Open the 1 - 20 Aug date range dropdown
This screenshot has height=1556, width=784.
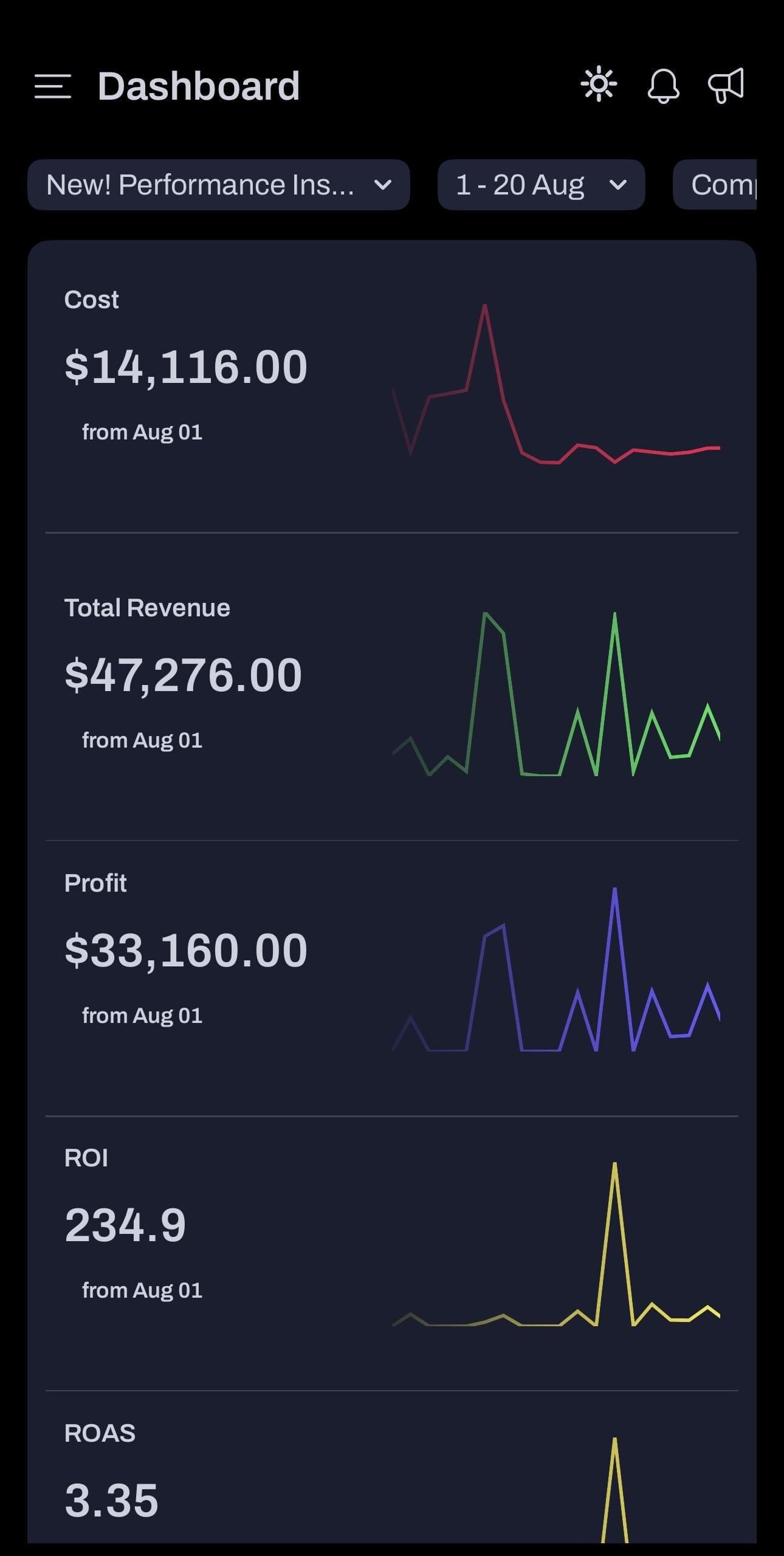[540, 185]
